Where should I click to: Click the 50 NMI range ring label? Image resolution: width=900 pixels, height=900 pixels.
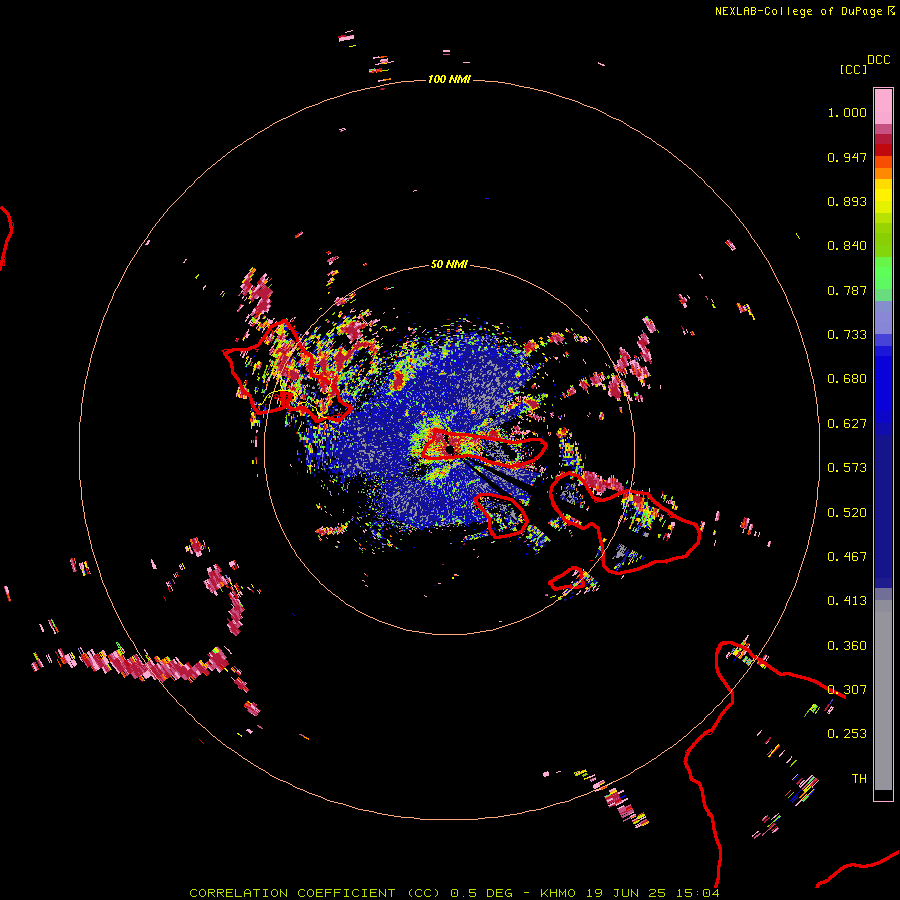449,264
